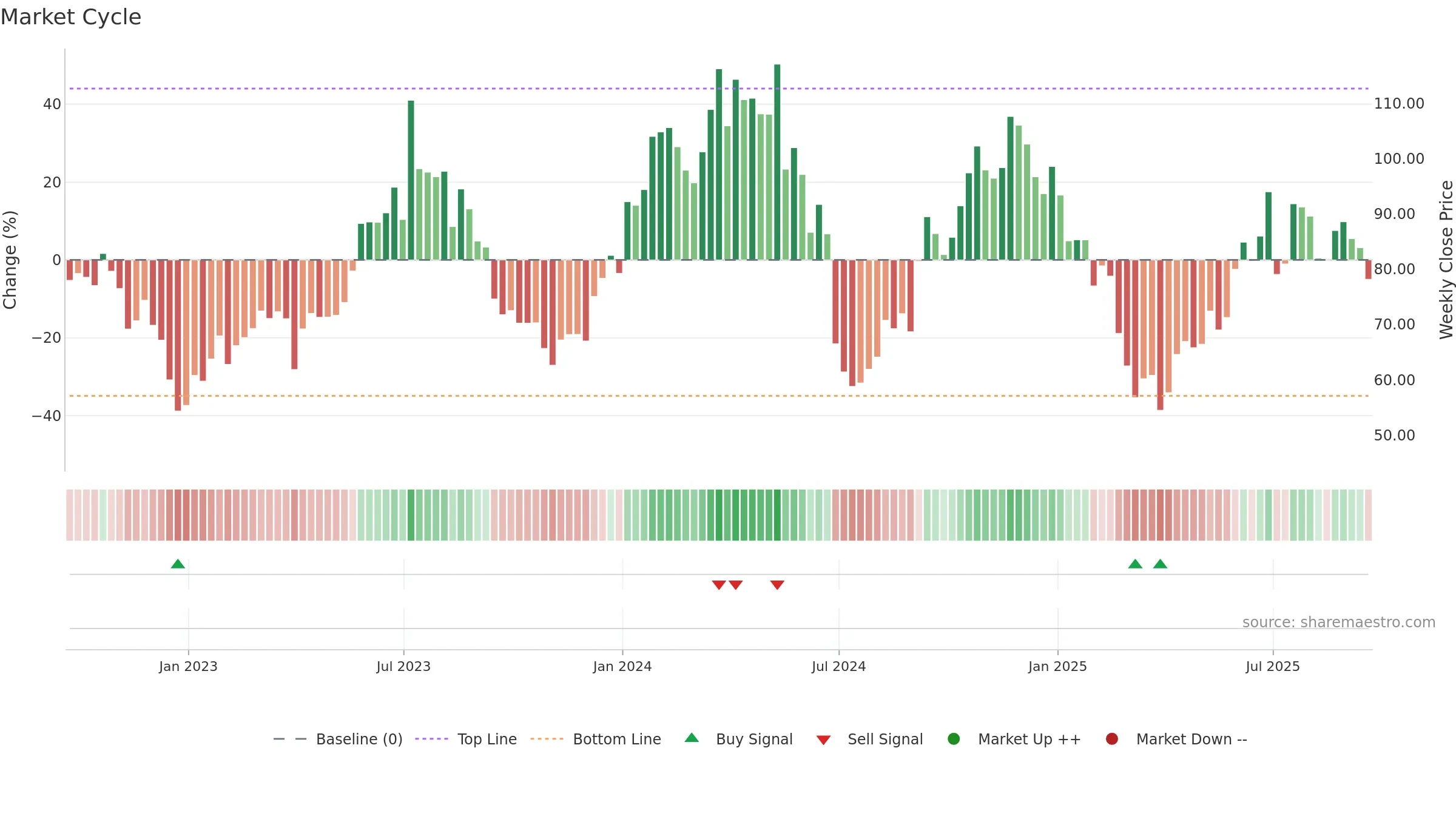The height and width of the screenshot is (819, 1456).
Task: Click the 100.00 price axis value
Action: [1399, 159]
